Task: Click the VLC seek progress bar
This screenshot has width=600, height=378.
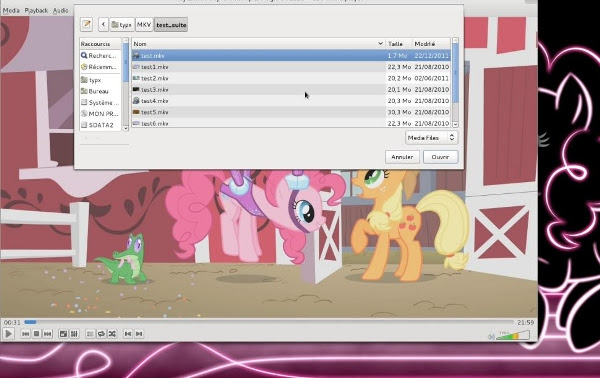Action: 269,322
